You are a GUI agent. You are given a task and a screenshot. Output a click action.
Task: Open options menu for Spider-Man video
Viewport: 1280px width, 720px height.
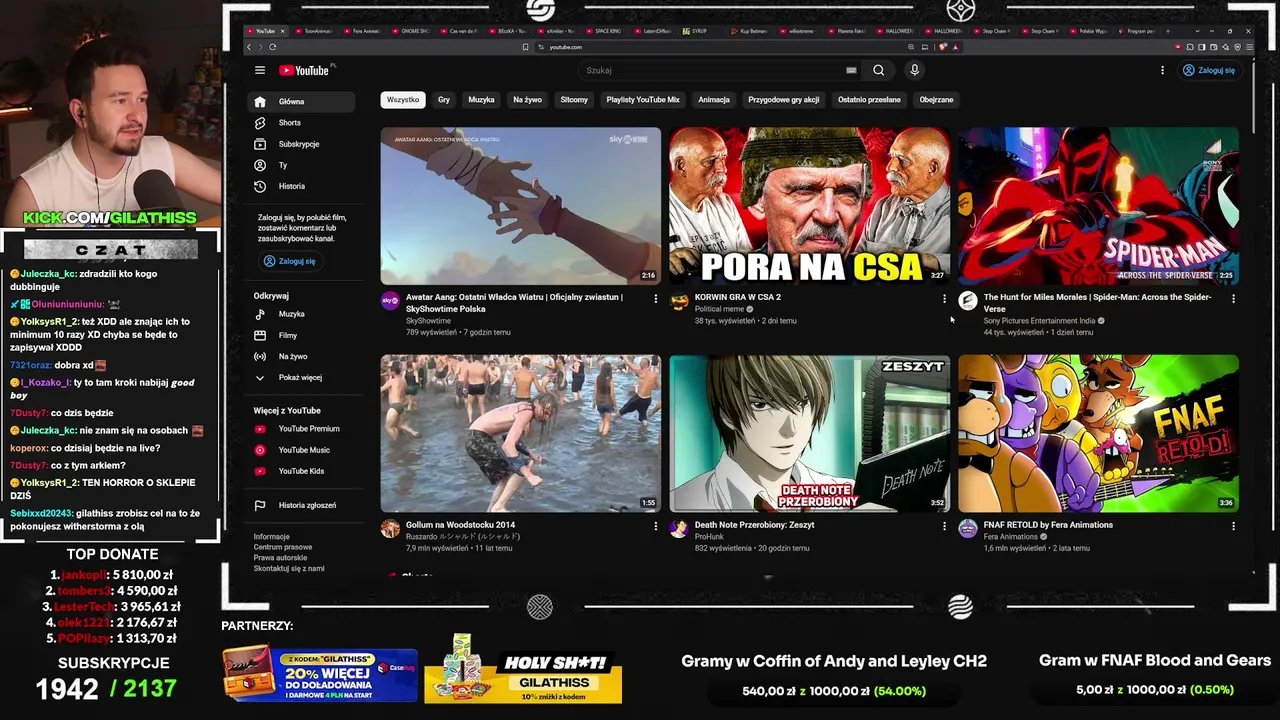[x=1233, y=298]
